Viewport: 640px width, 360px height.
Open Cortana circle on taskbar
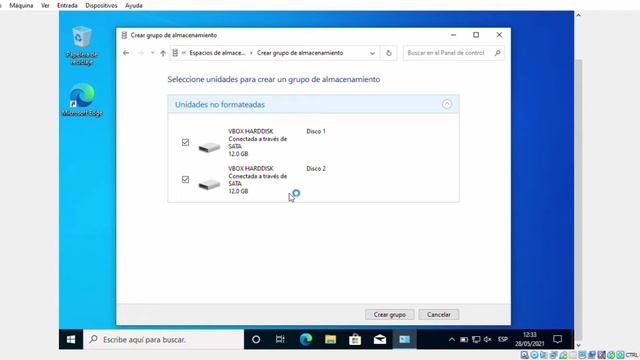256,339
